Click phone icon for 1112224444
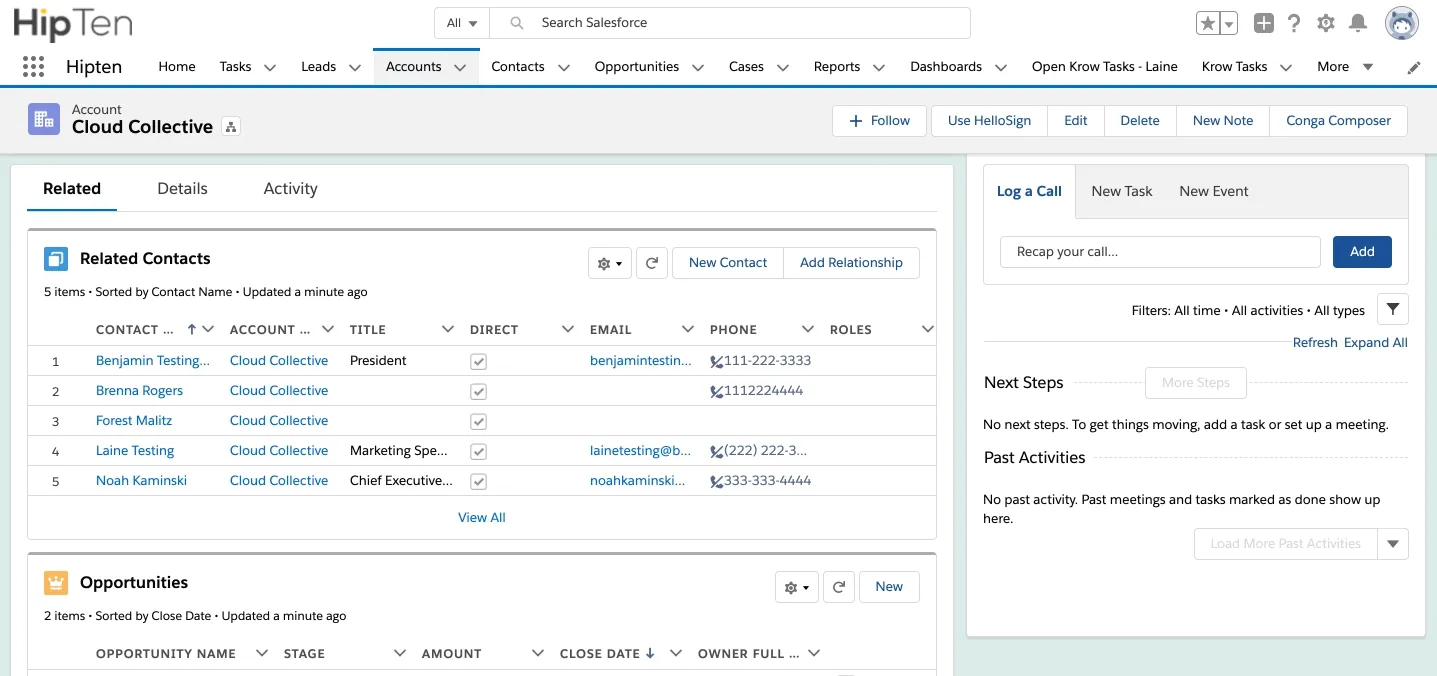Viewport: 1437px width, 676px height. pos(716,391)
